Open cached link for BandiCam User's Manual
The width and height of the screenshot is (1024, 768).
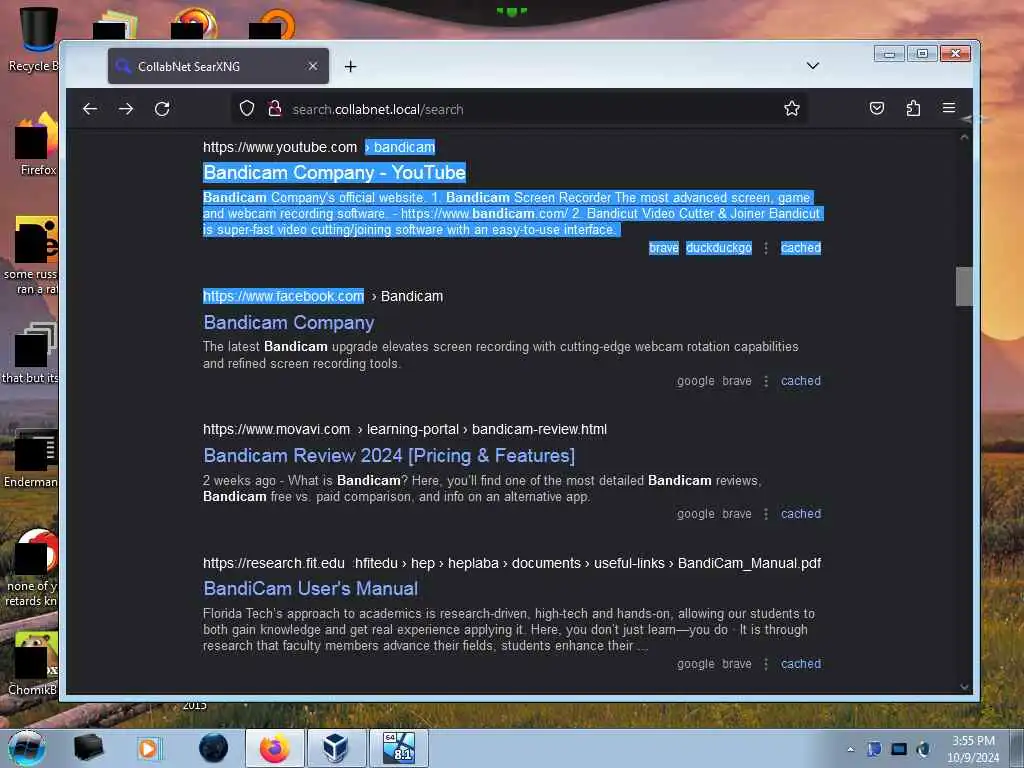tap(801, 664)
